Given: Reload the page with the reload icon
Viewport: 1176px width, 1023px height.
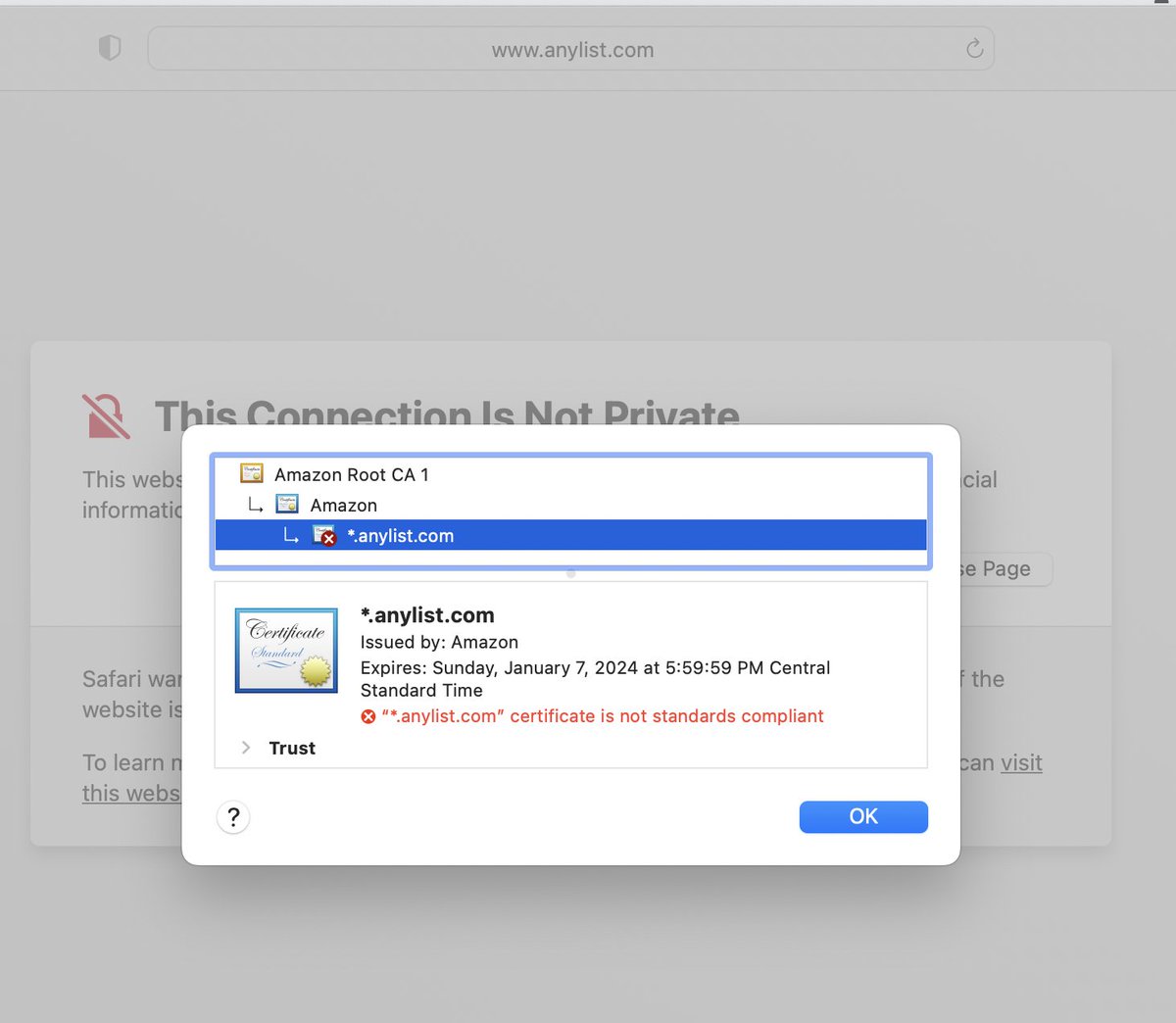Looking at the screenshot, I should tap(974, 48).
